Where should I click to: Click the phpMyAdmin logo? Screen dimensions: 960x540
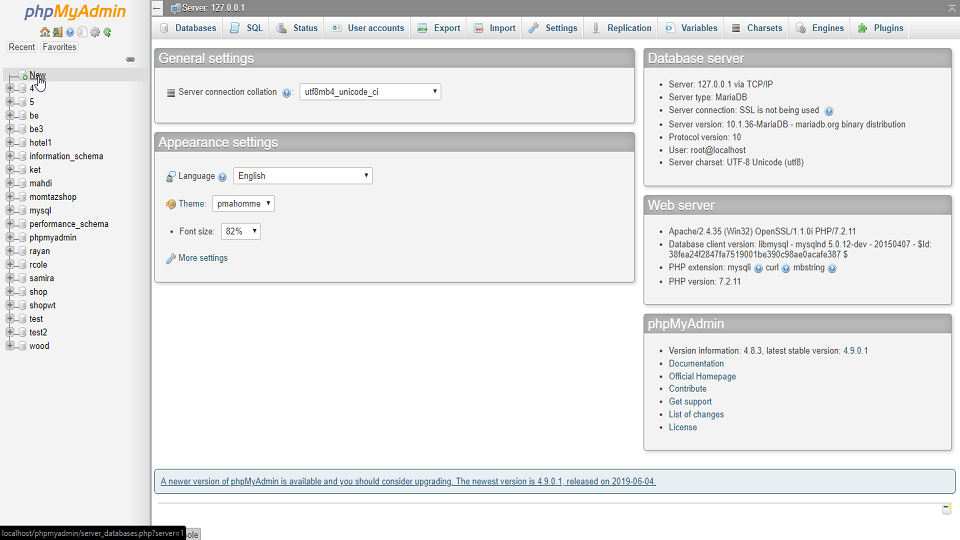75,12
